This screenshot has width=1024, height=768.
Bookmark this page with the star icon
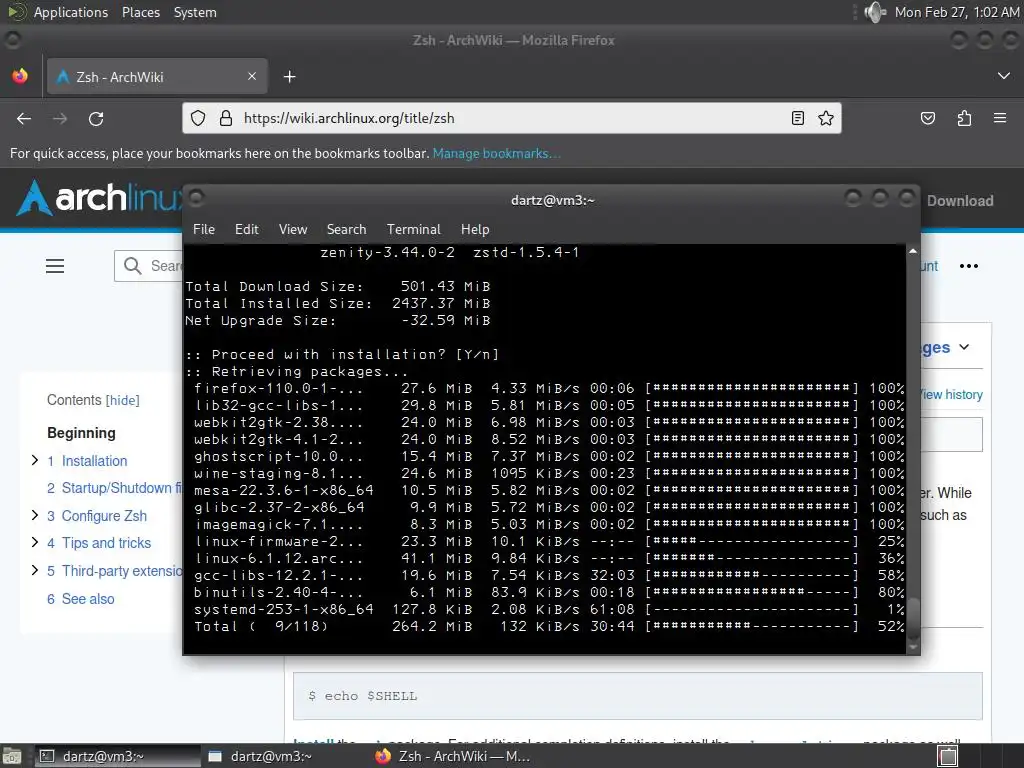point(826,118)
